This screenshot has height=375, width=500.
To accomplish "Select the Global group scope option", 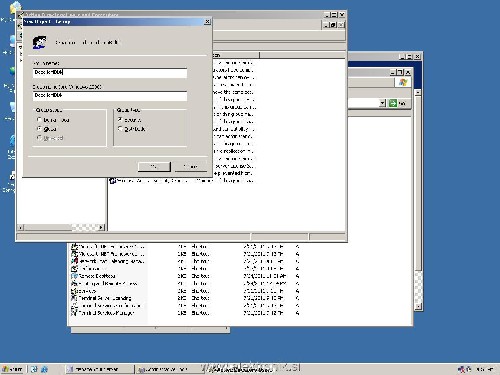I will click(39, 129).
